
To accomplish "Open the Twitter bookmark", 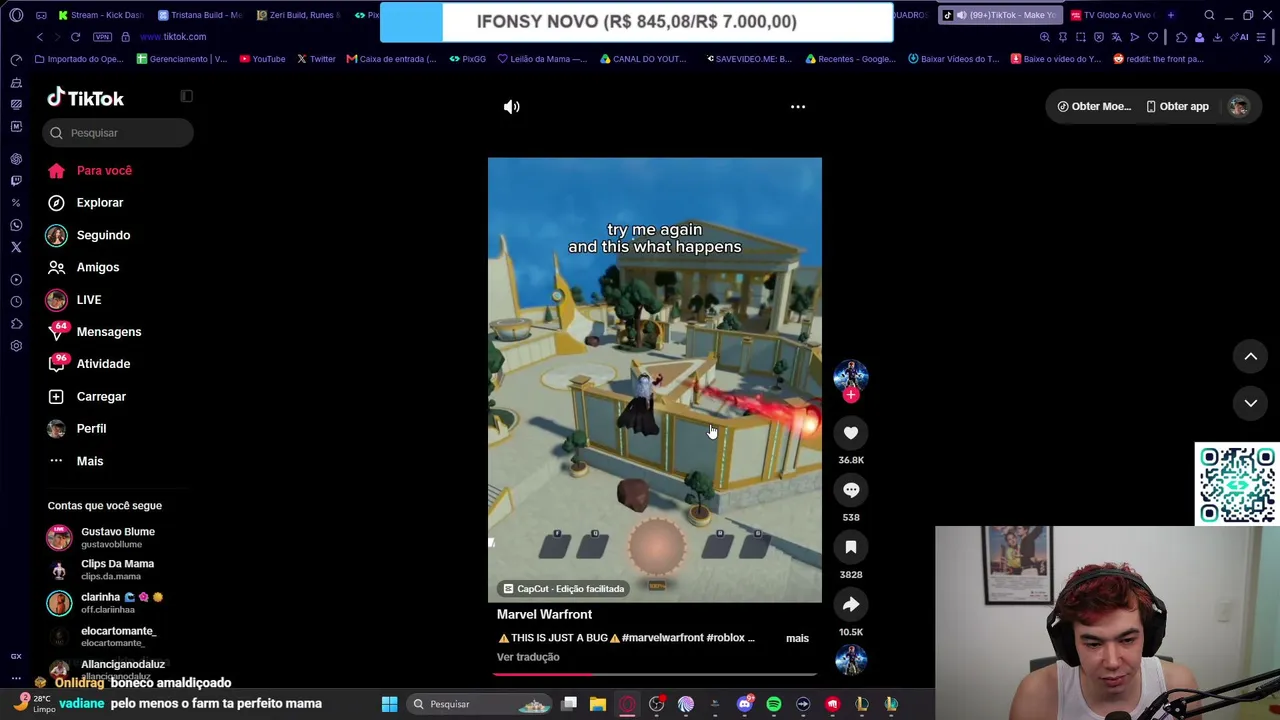I will click(x=316, y=59).
